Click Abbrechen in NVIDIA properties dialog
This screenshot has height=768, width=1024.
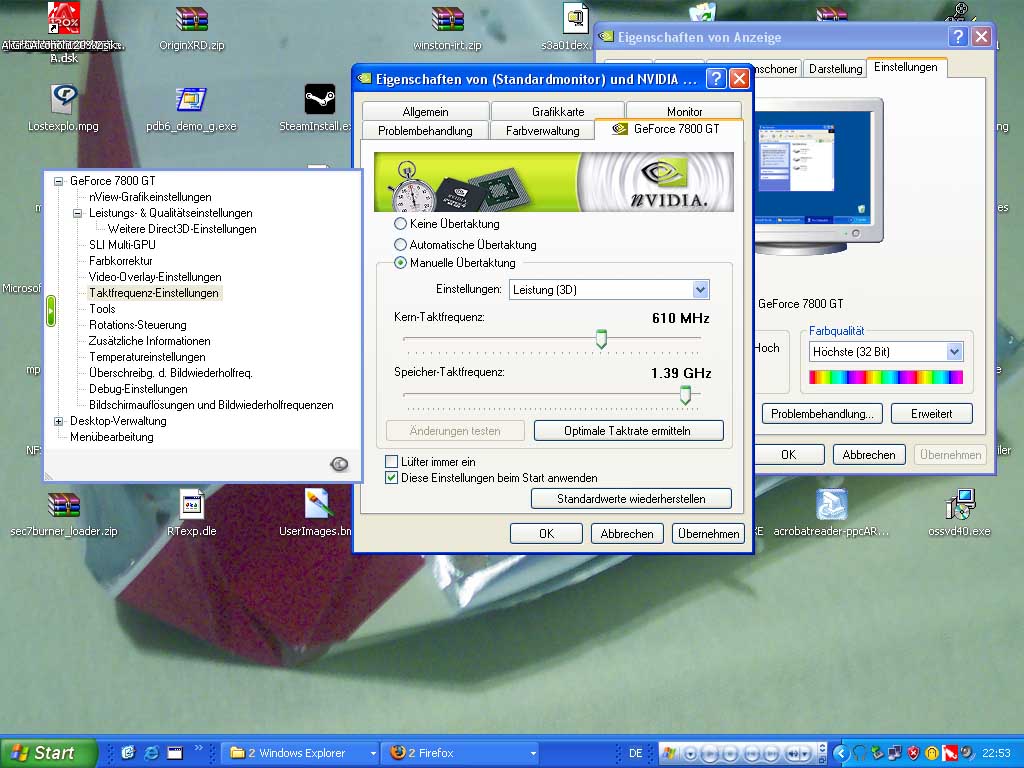click(x=627, y=534)
